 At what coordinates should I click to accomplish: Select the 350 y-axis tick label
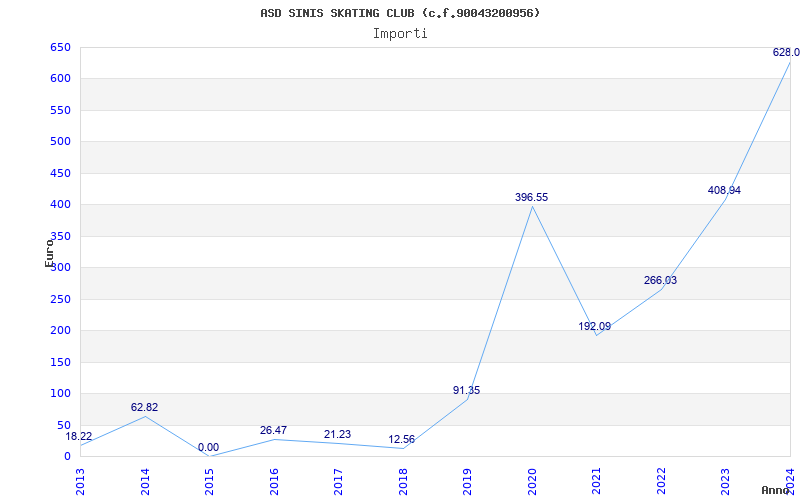[x=60, y=236]
